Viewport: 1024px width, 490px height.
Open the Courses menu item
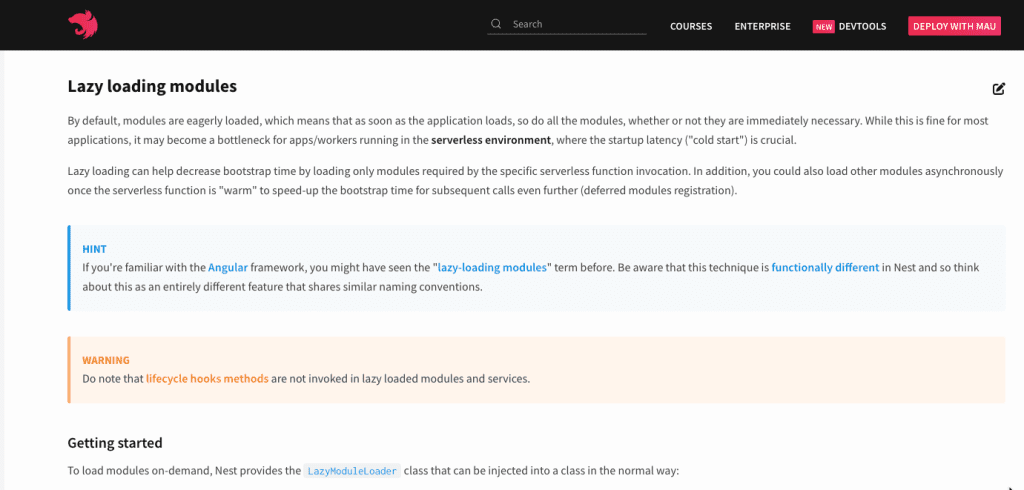click(x=691, y=27)
